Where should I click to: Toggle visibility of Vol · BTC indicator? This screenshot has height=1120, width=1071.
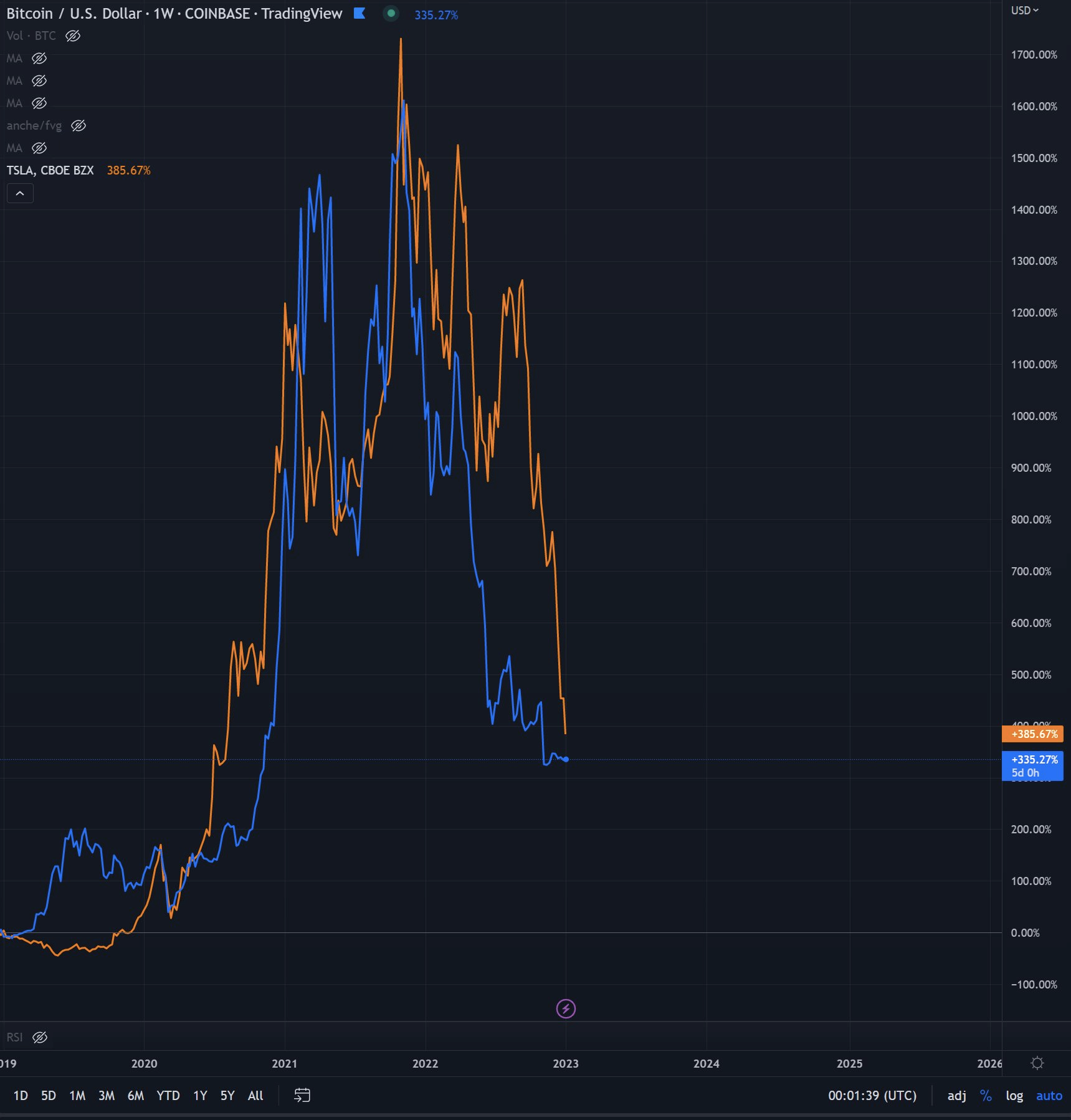73,36
